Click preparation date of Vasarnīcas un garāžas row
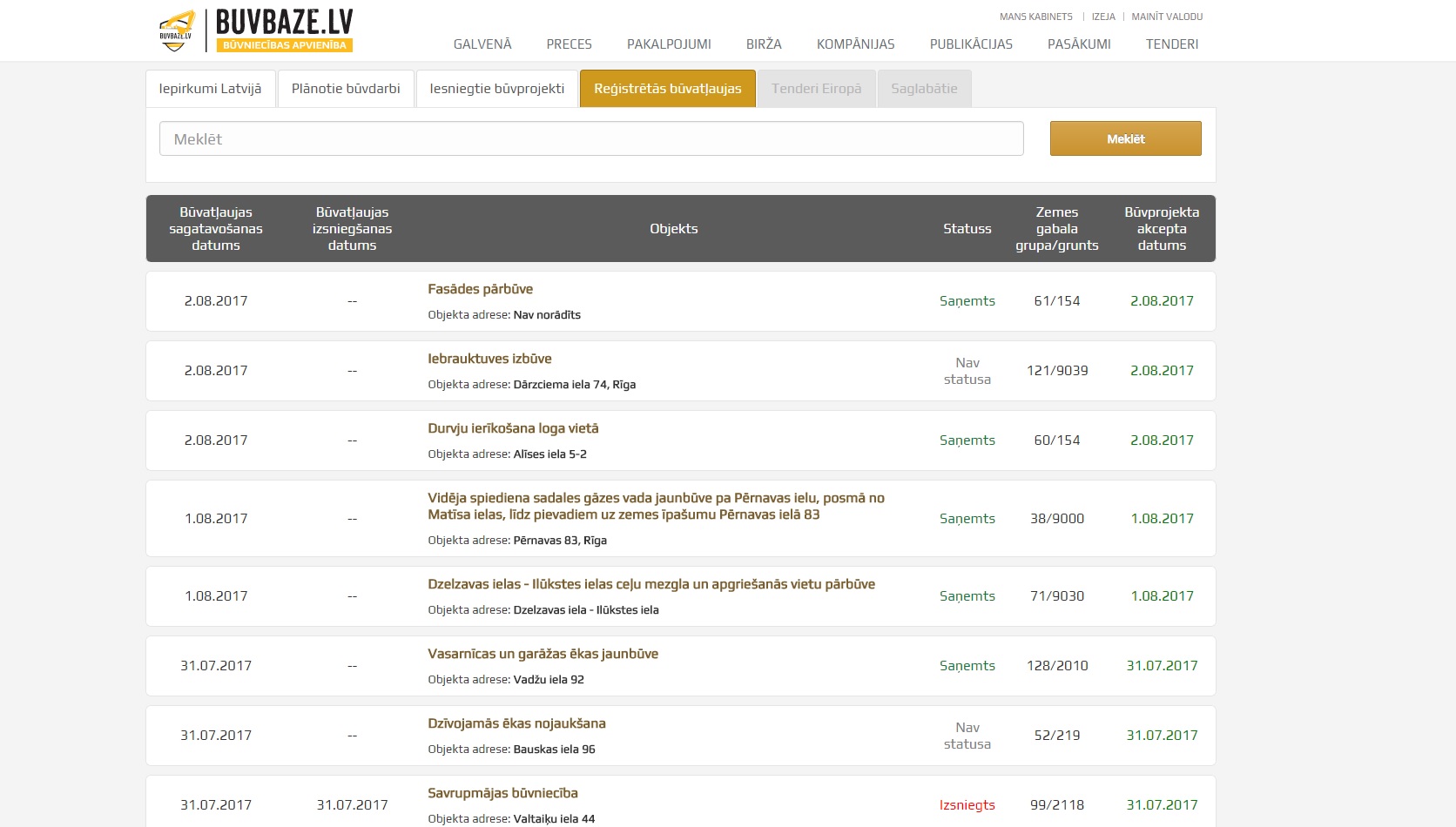Image resolution: width=1456 pixels, height=827 pixels. (x=216, y=666)
